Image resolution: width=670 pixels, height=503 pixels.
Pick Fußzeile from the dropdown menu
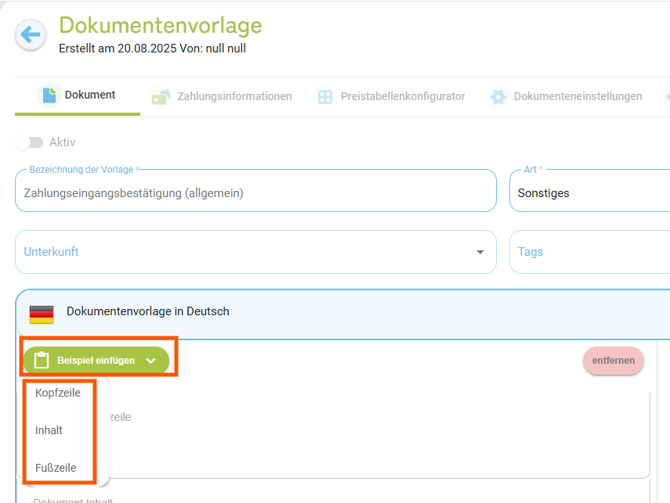(x=56, y=468)
